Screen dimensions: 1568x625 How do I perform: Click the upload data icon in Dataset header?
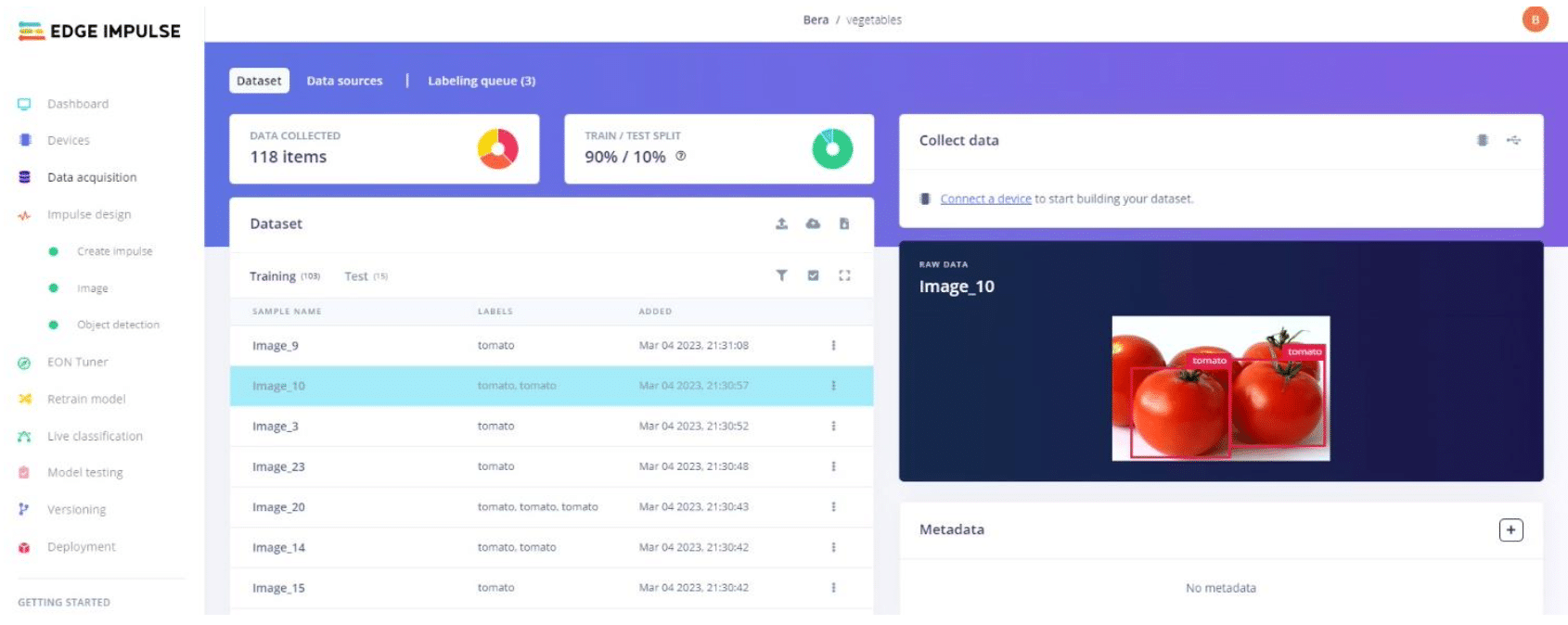[781, 223]
